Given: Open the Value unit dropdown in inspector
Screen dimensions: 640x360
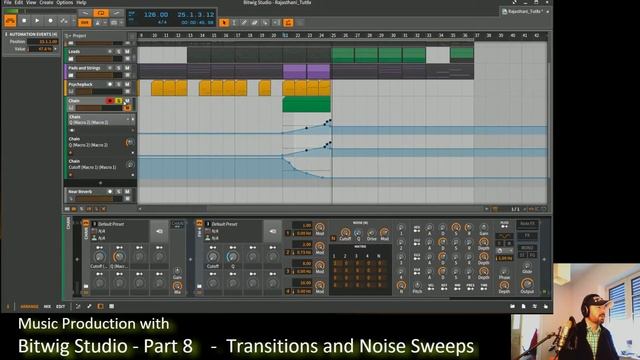Looking at the screenshot, I should (56, 49).
